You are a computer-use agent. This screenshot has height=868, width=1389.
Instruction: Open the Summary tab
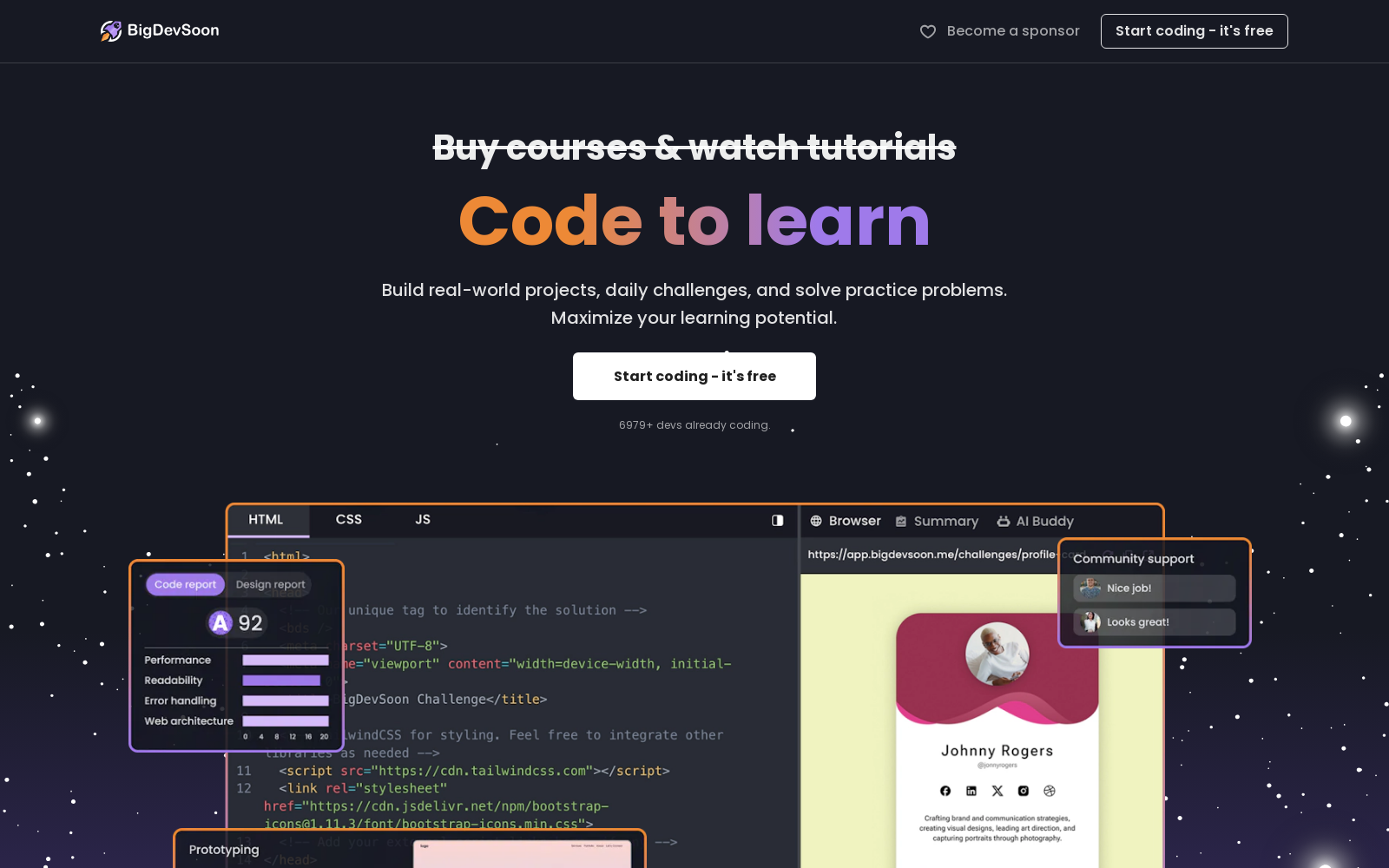click(x=937, y=521)
